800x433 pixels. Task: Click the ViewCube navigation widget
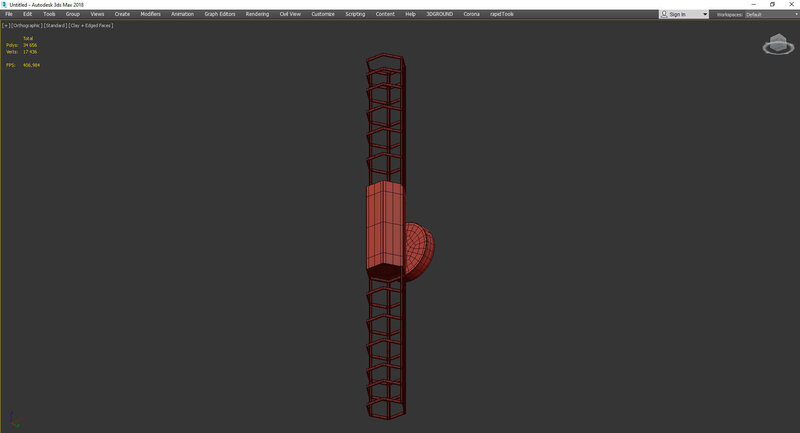point(776,44)
